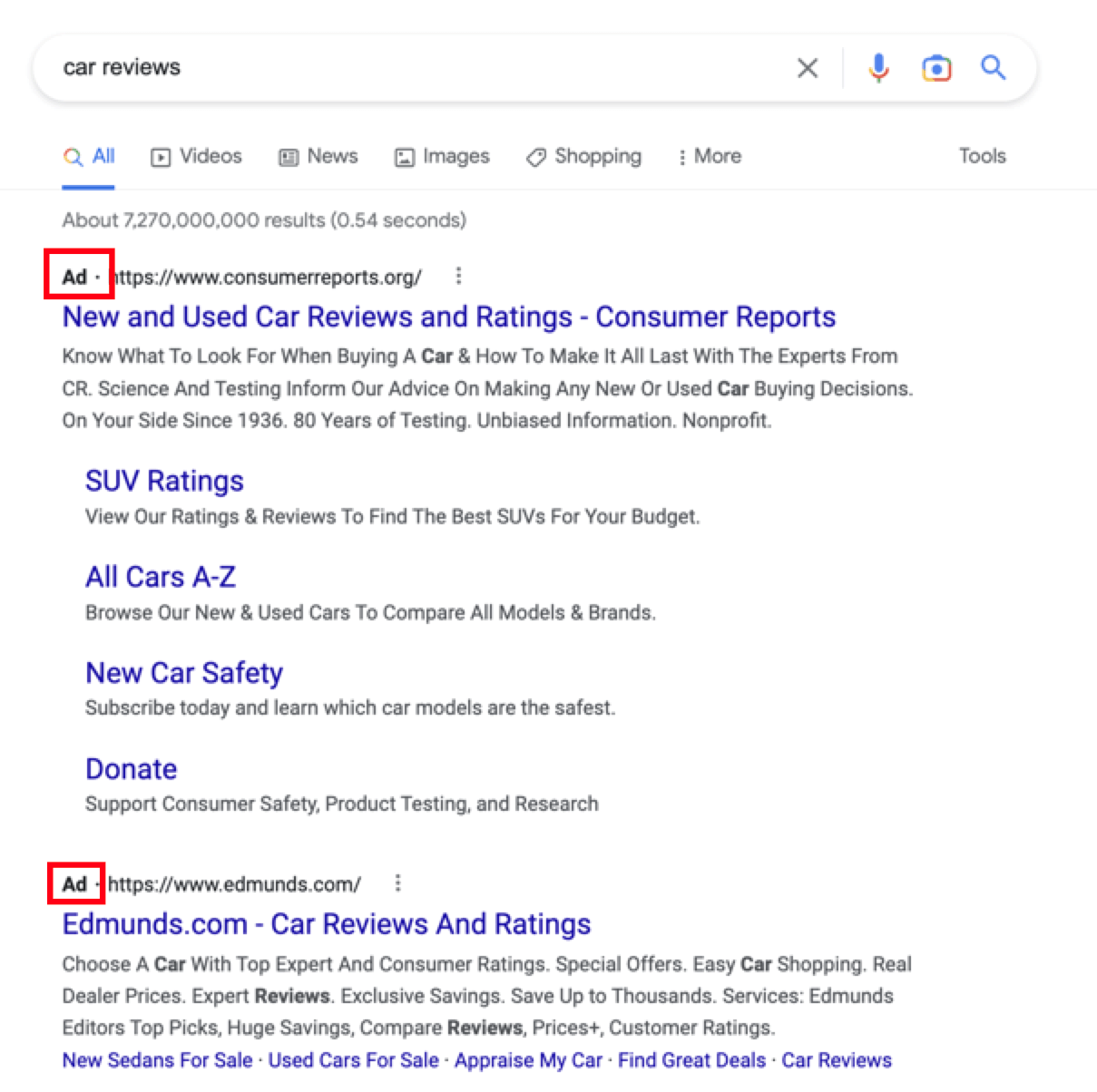The image size is (1097, 1092).
Task: Open the Tools filter options
Action: pos(983,156)
